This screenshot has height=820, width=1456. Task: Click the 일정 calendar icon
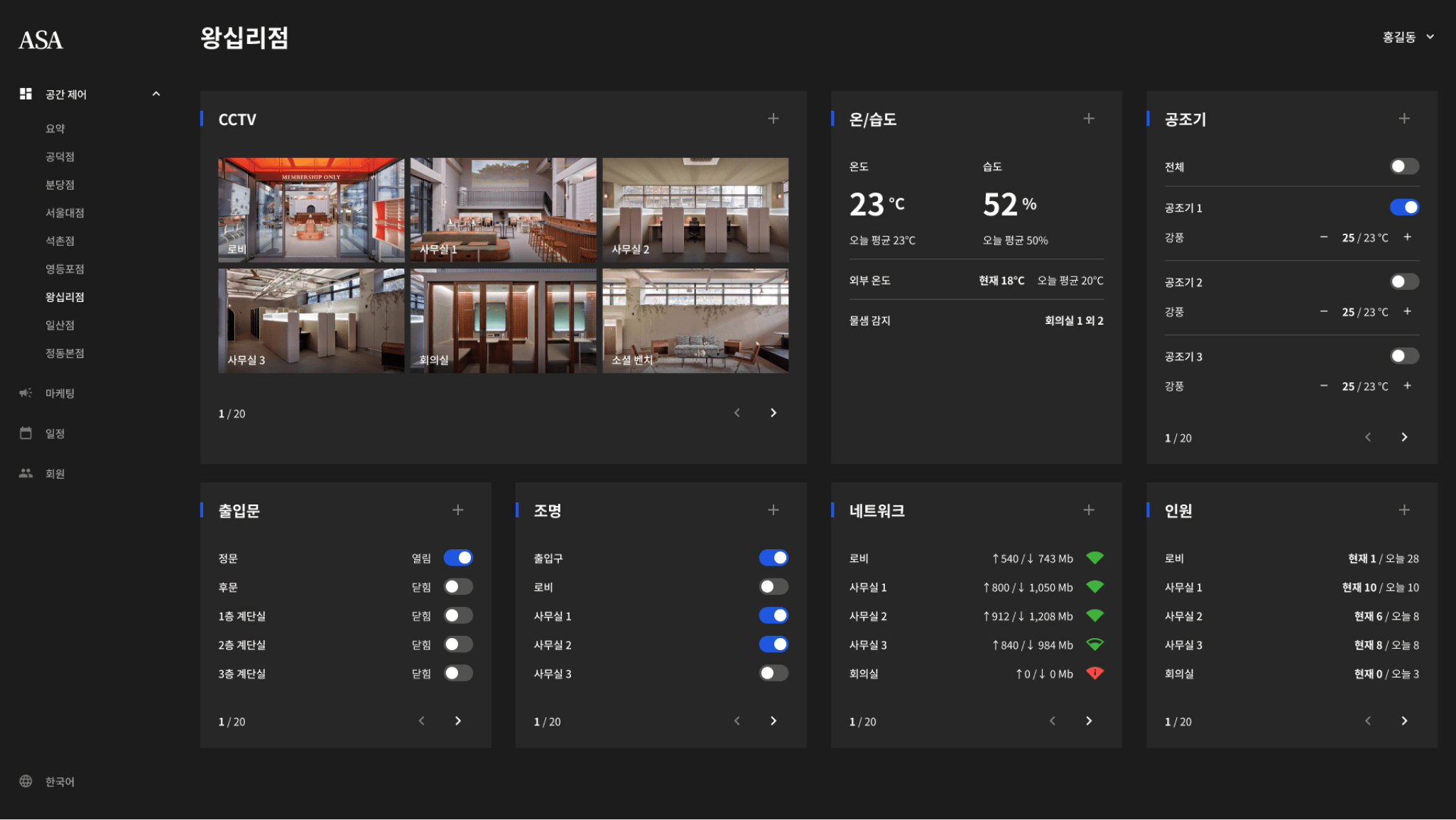pos(26,433)
